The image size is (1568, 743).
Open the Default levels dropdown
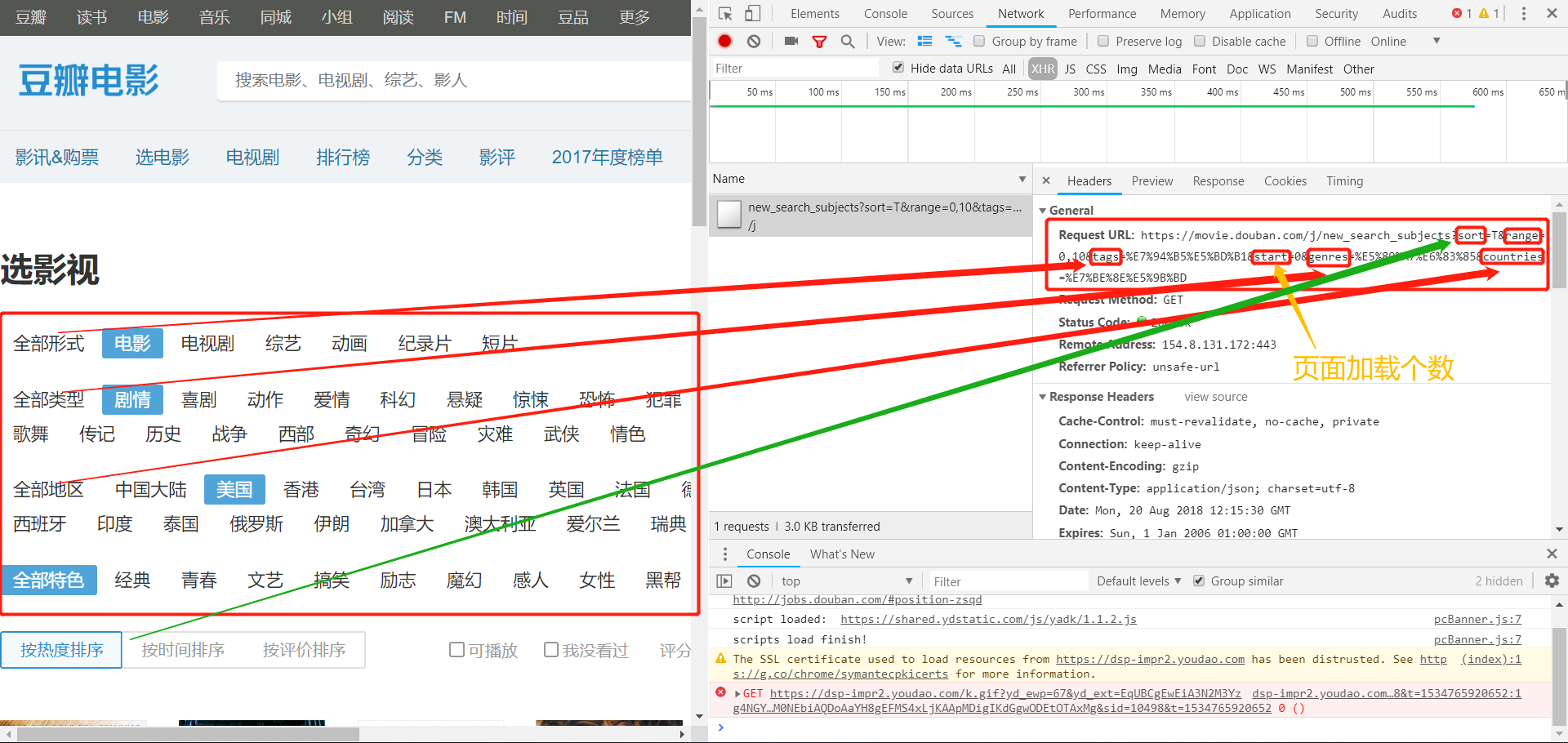[1138, 581]
